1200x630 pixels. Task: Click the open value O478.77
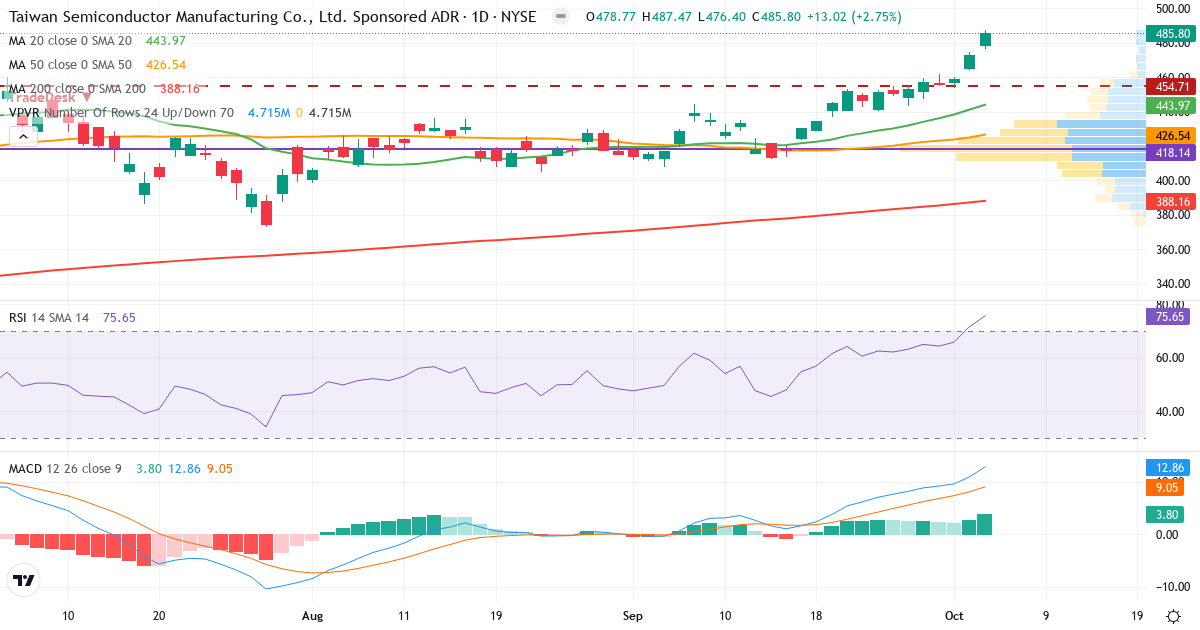pyautogui.click(x=610, y=17)
